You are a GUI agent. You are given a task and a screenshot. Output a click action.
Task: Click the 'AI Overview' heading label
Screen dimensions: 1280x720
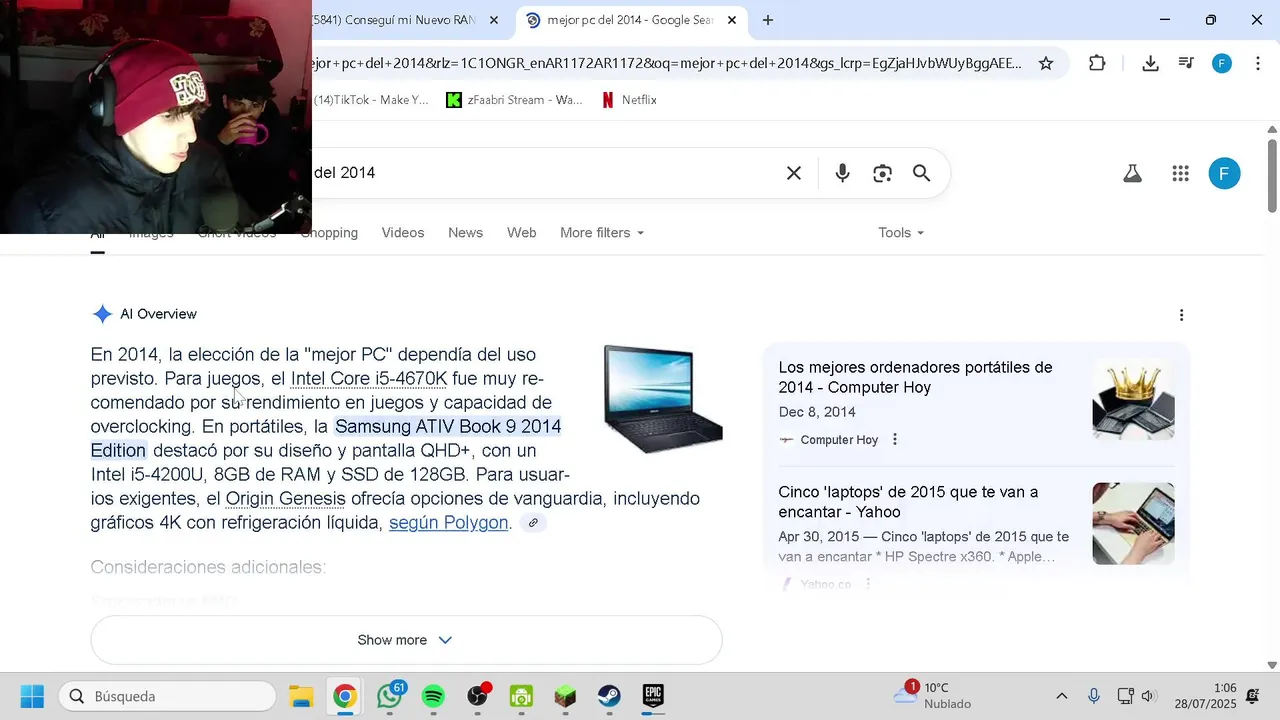tap(158, 314)
